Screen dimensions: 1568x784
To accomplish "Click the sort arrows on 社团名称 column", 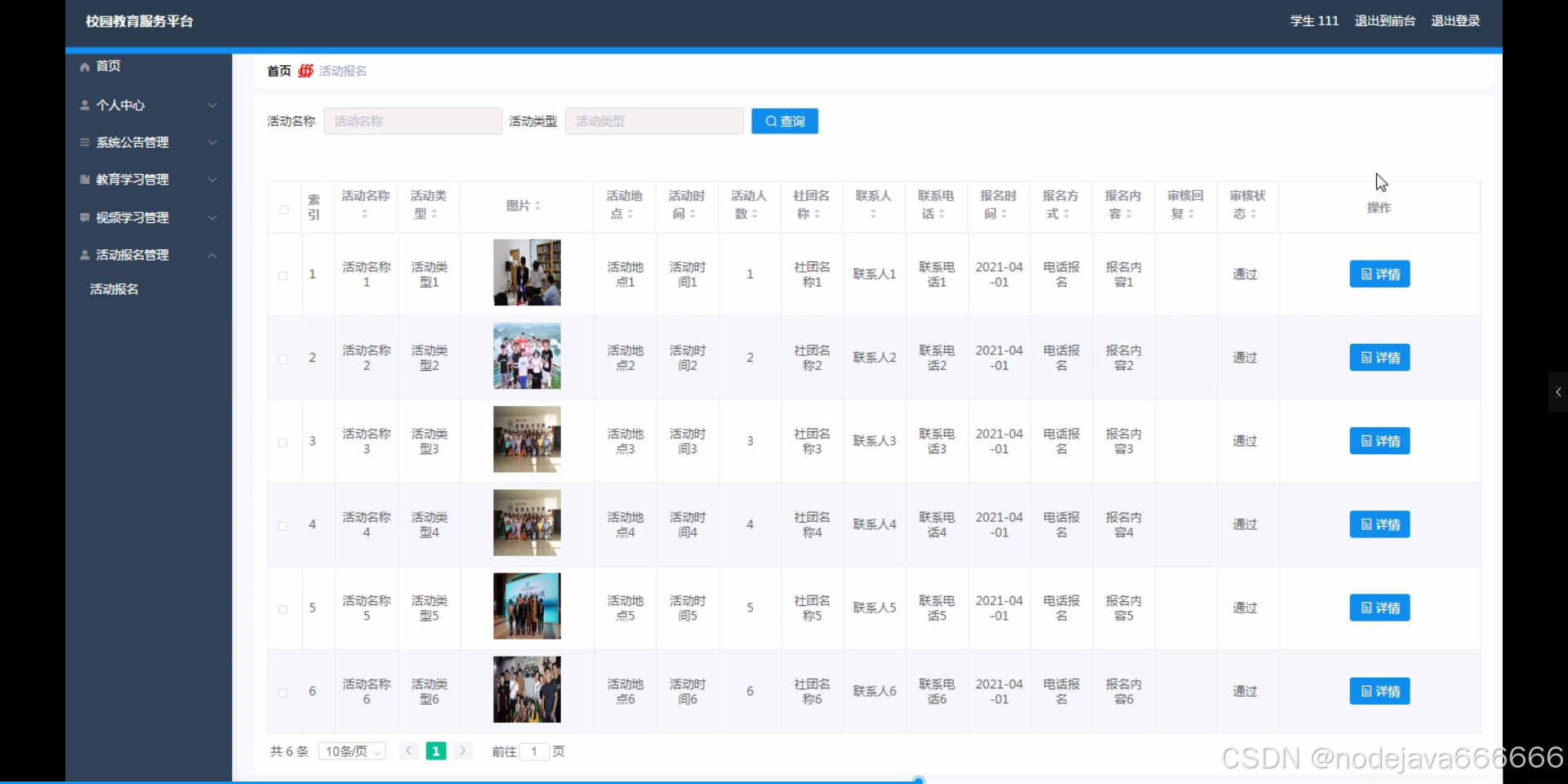I will pyautogui.click(x=817, y=214).
